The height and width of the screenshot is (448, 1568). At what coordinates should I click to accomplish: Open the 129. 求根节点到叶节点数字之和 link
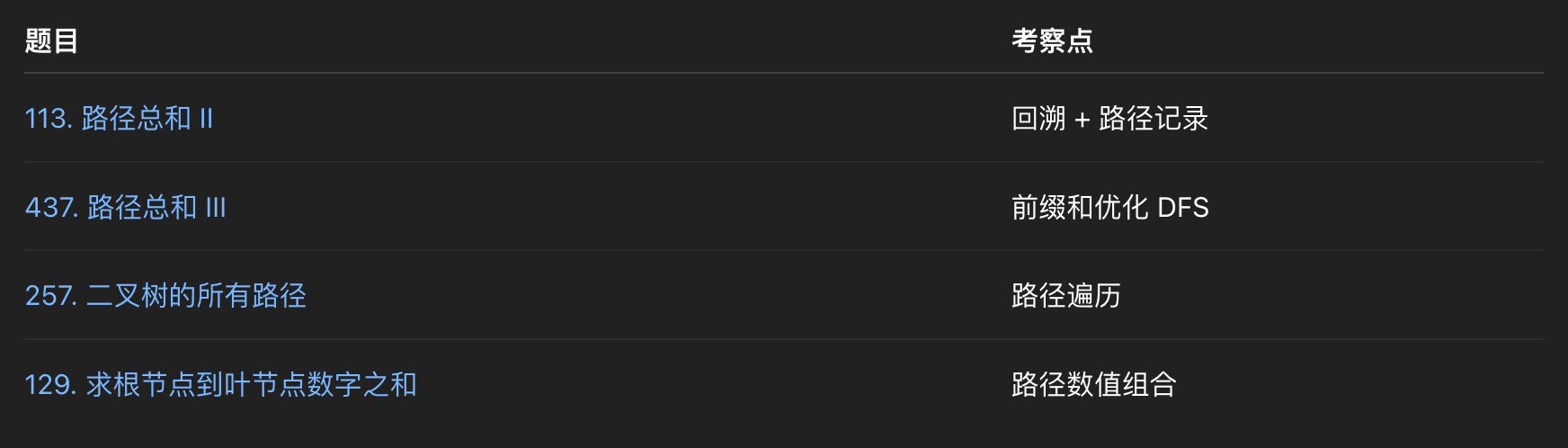tap(220, 384)
